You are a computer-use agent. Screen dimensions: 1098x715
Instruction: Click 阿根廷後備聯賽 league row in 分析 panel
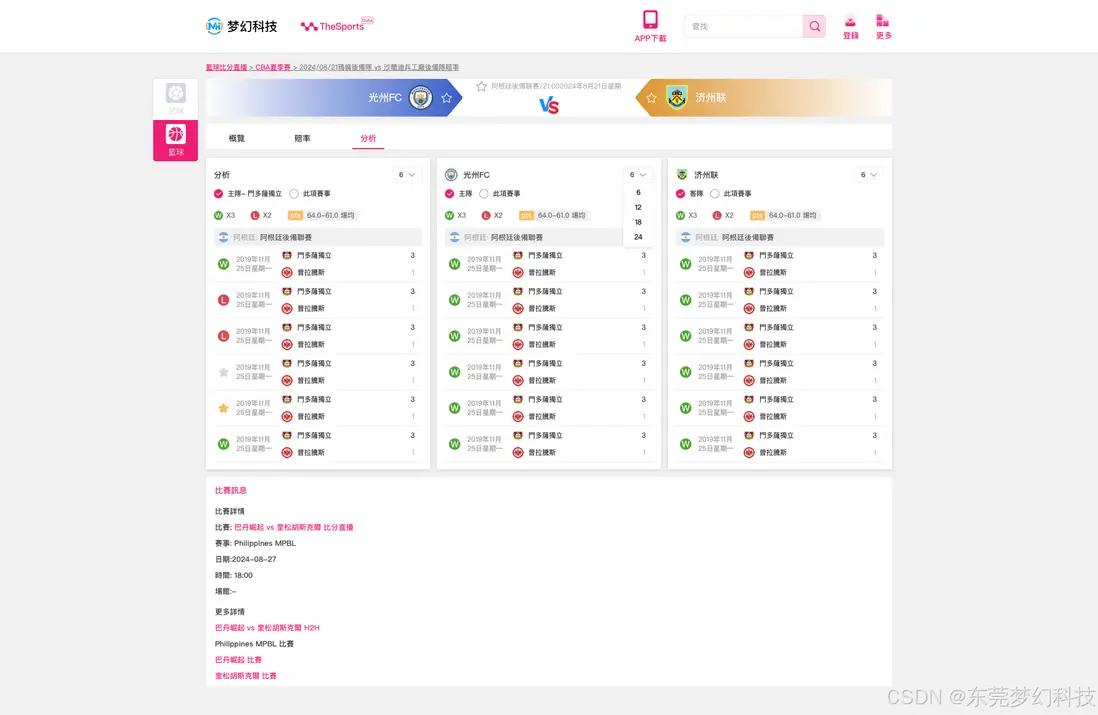click(x=318, y=237)
